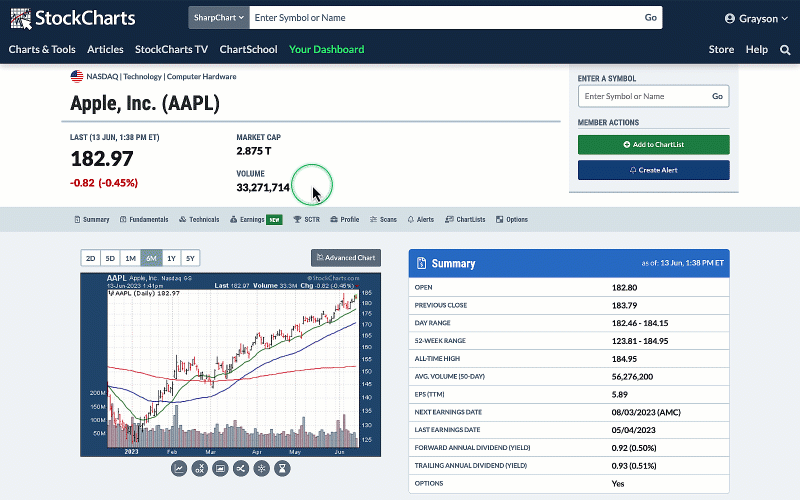Open Charts & Tools menu
Image resolution: width=800 pixels, height=500 pixels.
[42, 49]
